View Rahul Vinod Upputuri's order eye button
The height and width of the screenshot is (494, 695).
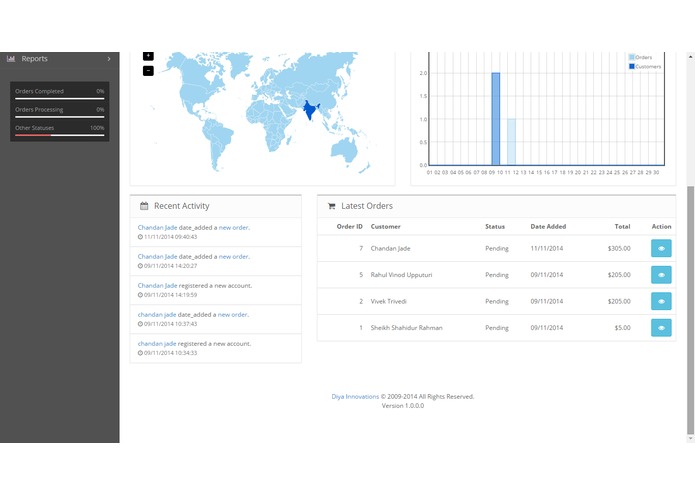click(x=661, y=275)
